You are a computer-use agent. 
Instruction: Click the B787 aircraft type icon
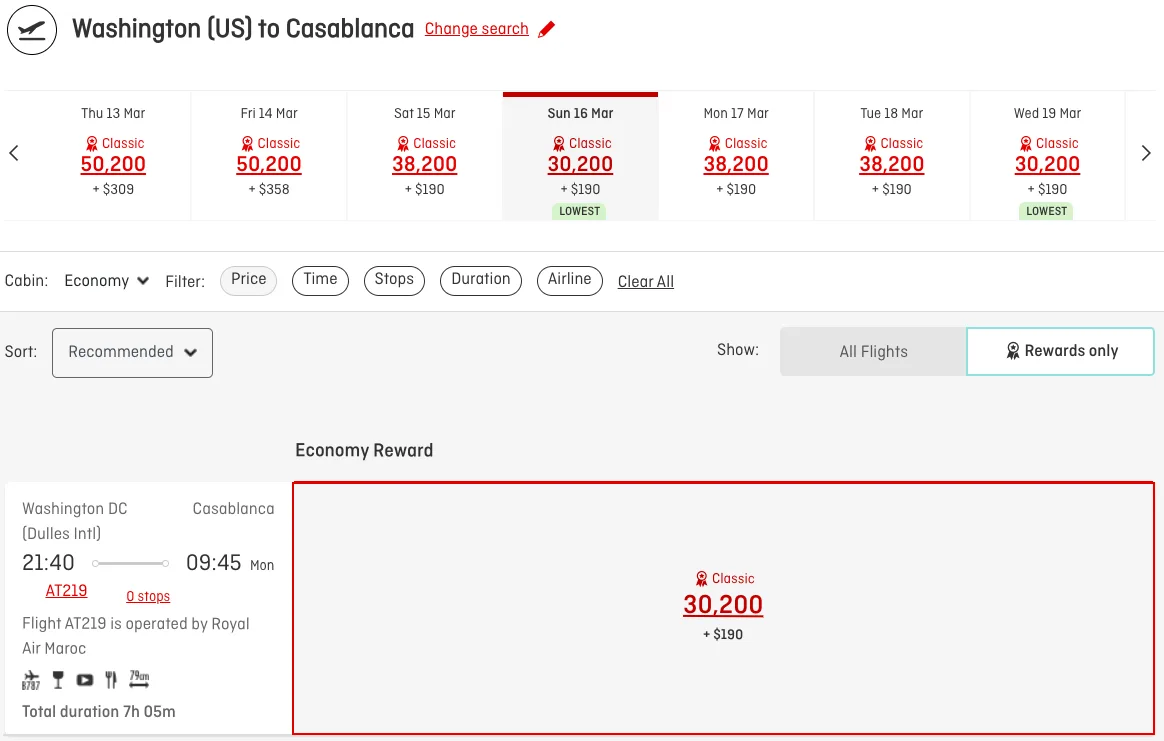pos(31,679)
